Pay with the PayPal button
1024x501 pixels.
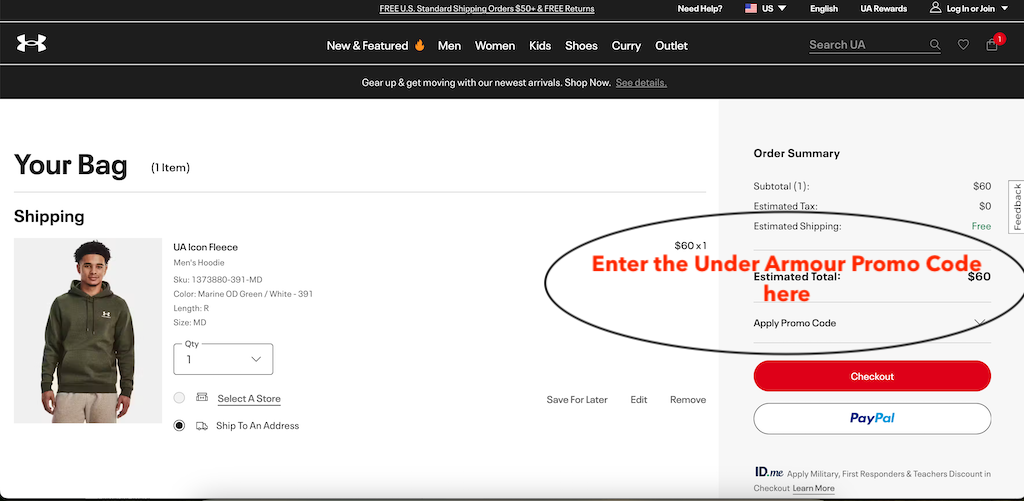click(872, 418)
